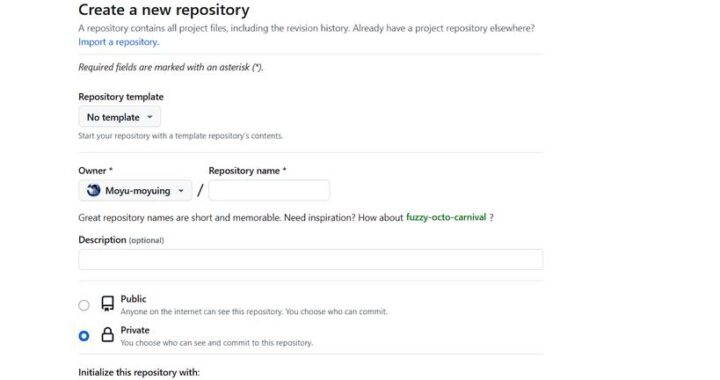Follow the Import a repository link
720x380 pixels.
click(x=118, y=42)
